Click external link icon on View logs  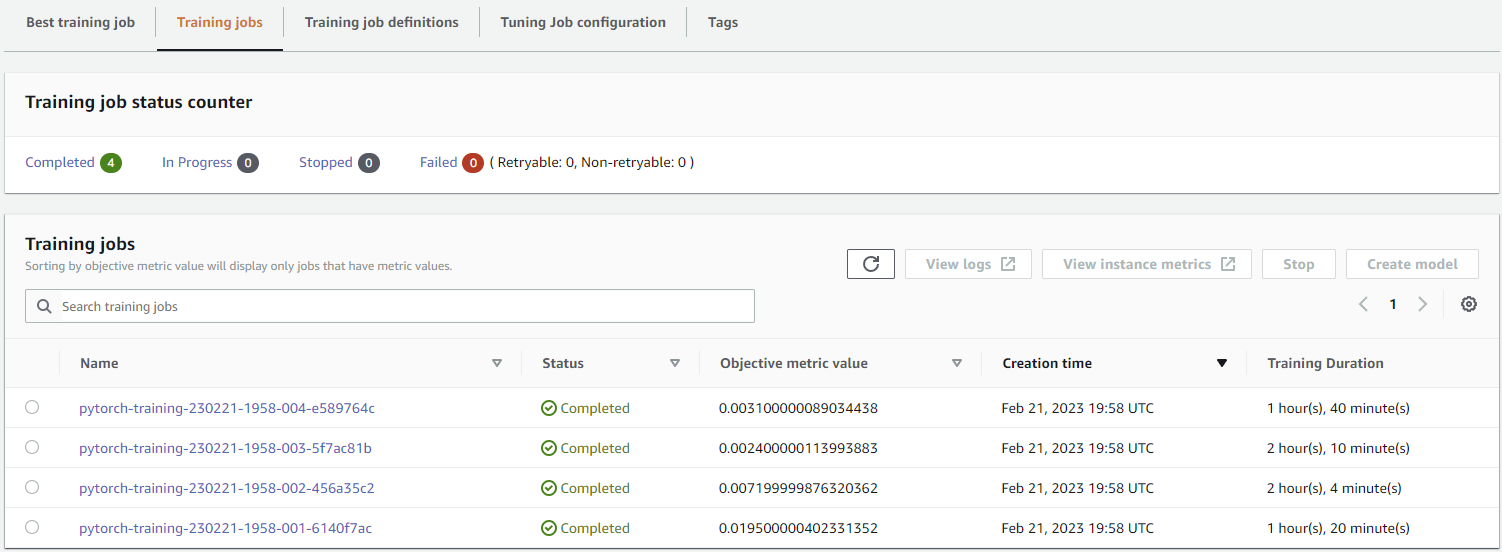tap(1008, 264)
